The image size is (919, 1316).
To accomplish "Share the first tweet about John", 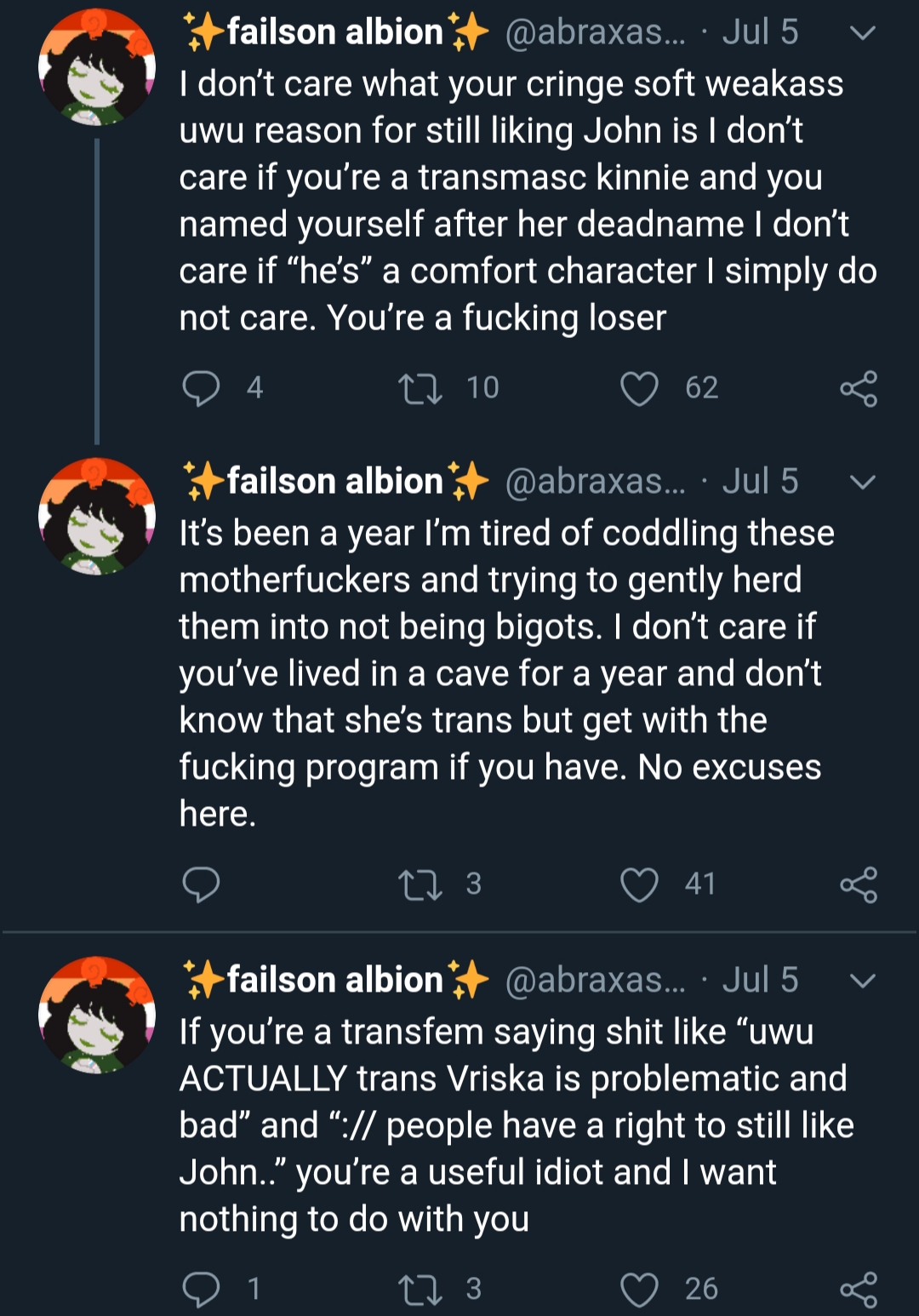I will 858,389.
